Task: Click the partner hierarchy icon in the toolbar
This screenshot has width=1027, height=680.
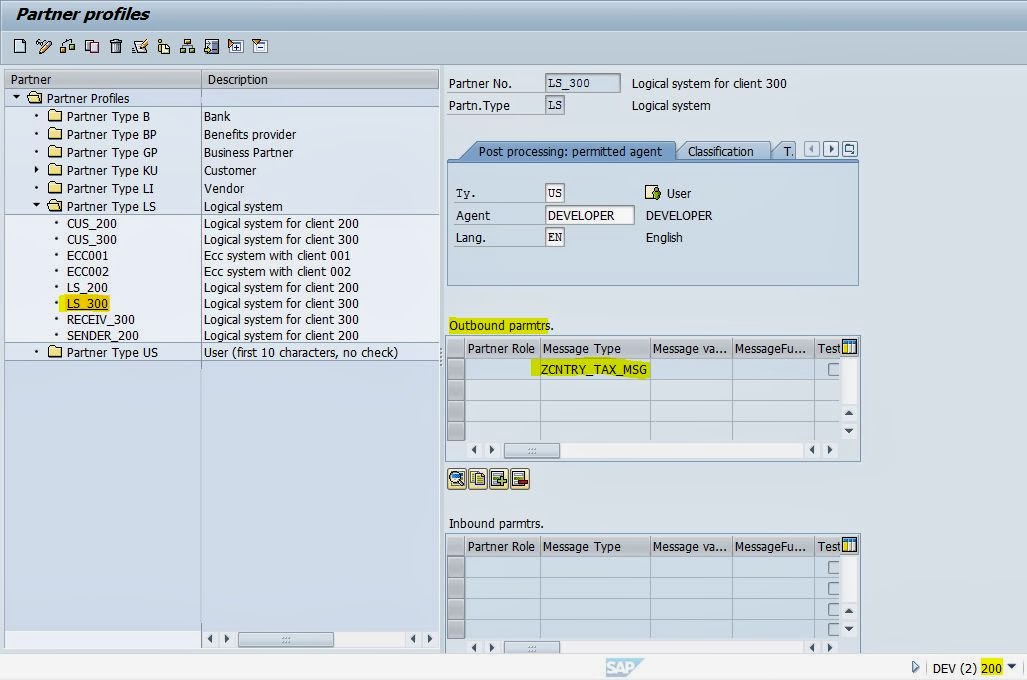Action: point(186,45)
